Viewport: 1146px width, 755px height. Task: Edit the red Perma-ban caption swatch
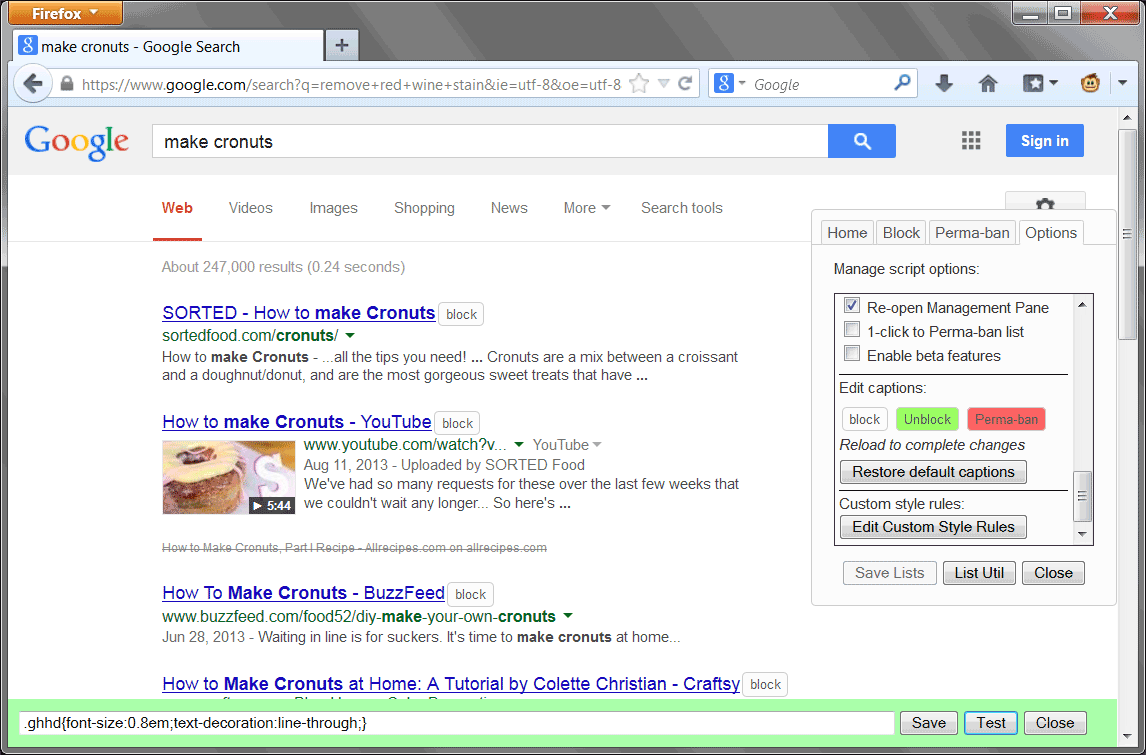pyautogui.click(x=1006, y=420)
